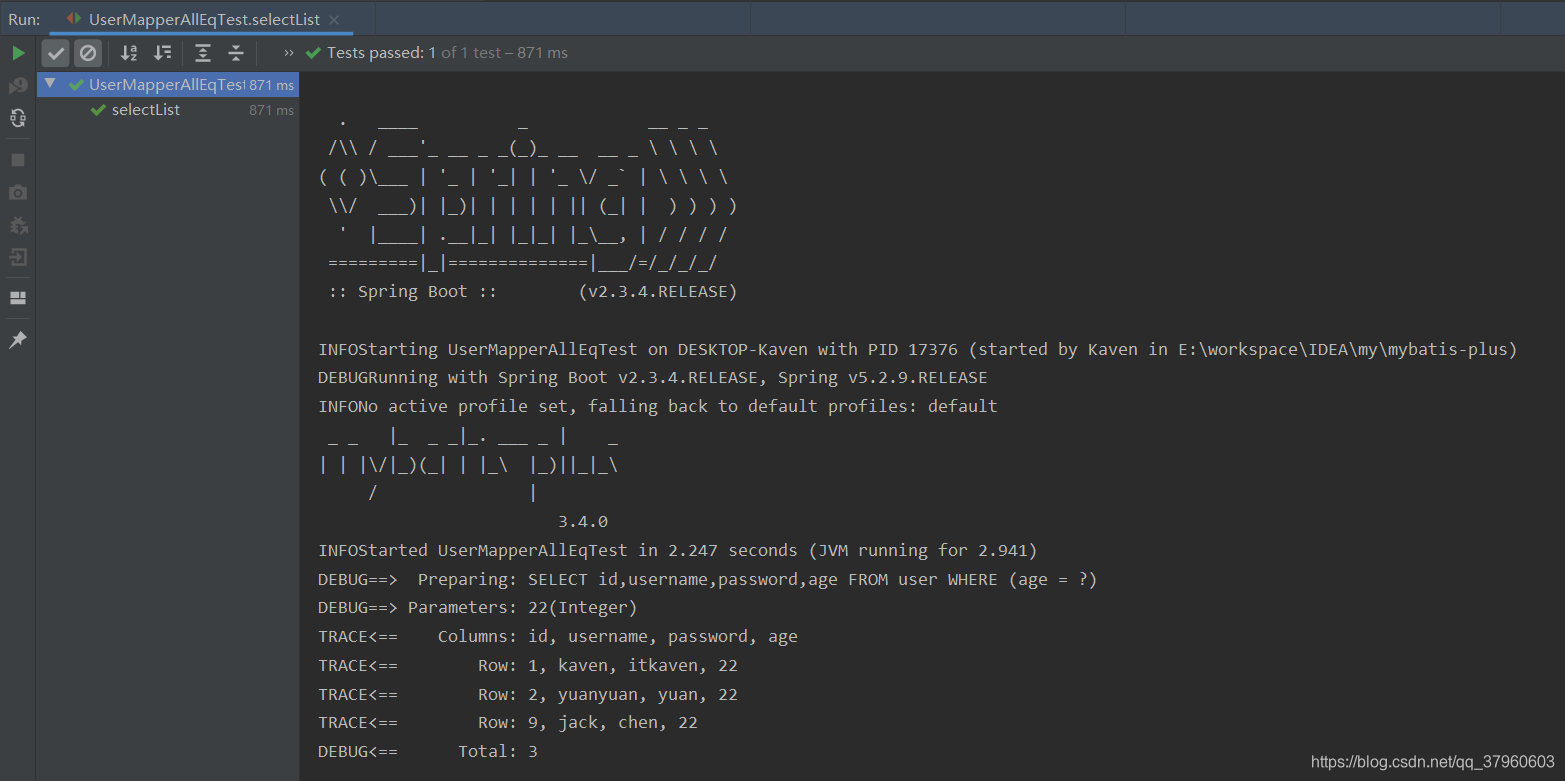Click the 'DEBUGRunning with Spring Boot' log line

[653, 378]
